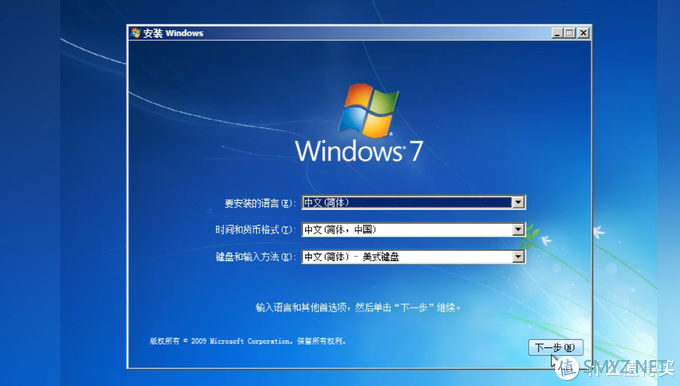Open the time and currency format dropdown arrow

pyautogui.click(x=518, y=229)
